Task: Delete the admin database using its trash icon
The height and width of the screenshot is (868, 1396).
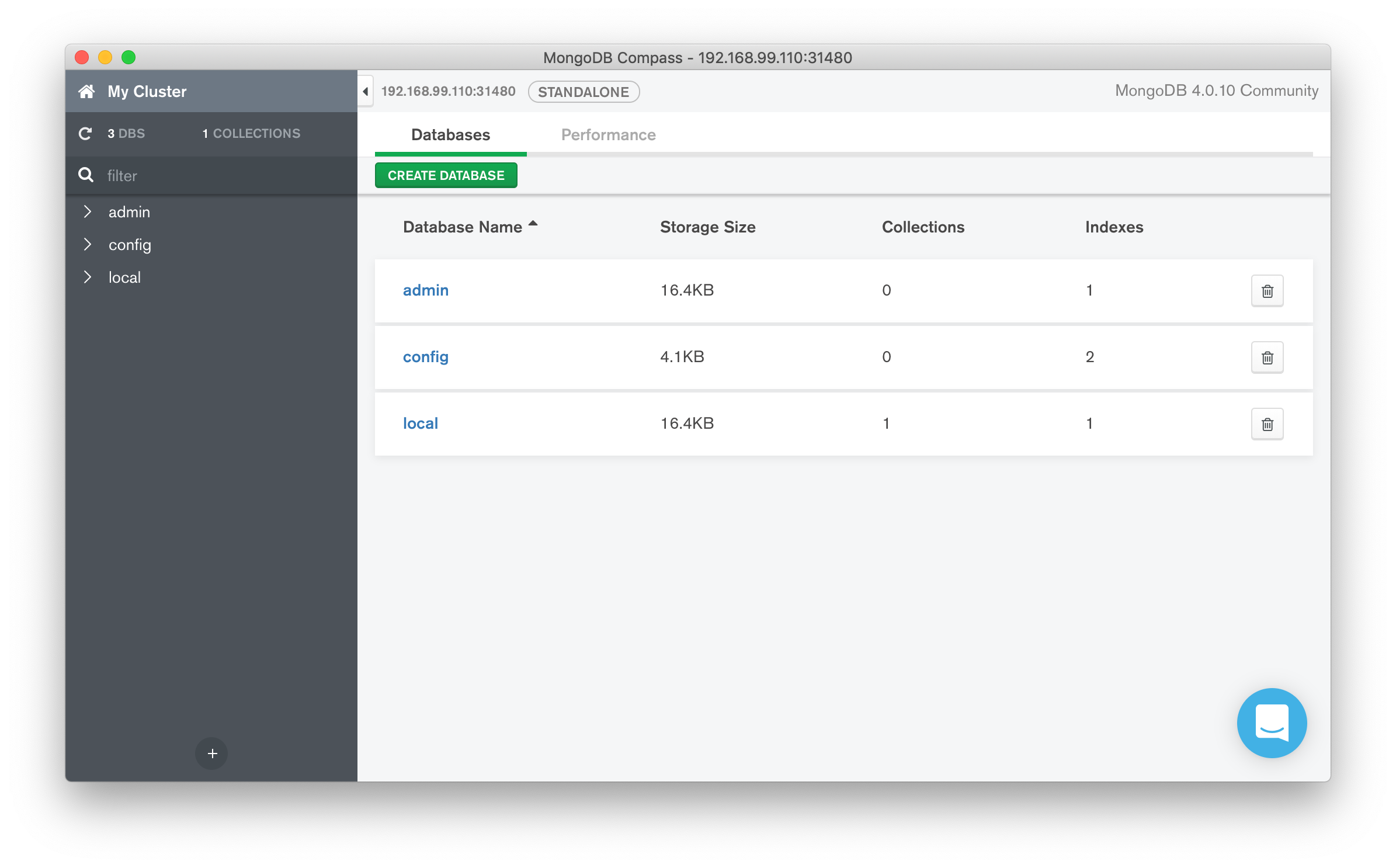Action: coord(1267,290)
